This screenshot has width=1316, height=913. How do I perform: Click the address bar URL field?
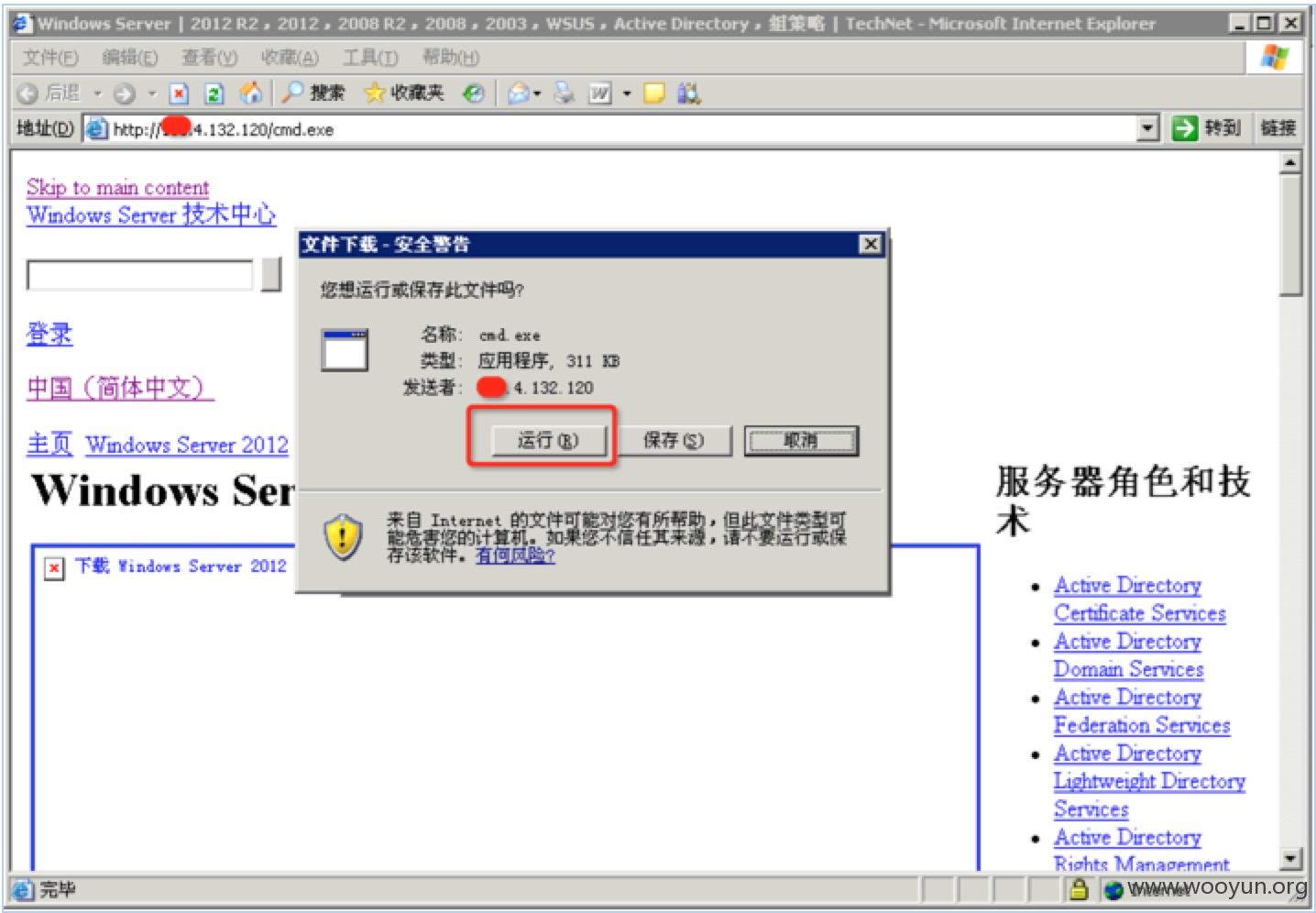pyautogui.click(x=622, y=129)
